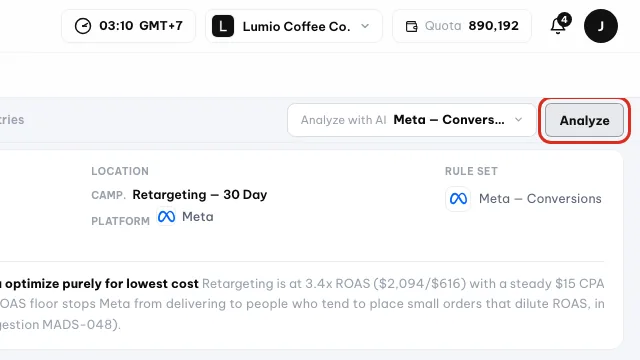Screen dimensions: 640x360
Task: Open notifications bell with 4 alerts
Action: [560, 25]
